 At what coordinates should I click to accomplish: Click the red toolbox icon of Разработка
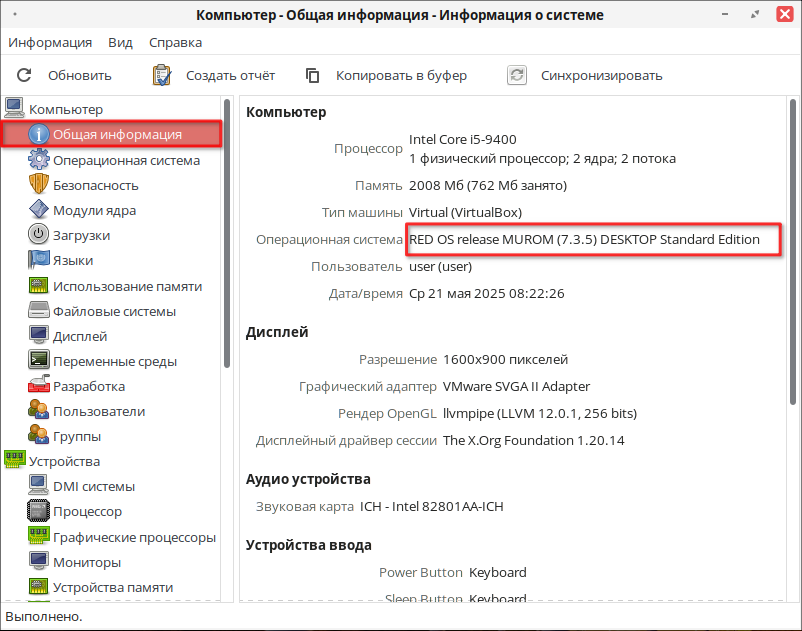pyautogui.click(x=38, y=386)
